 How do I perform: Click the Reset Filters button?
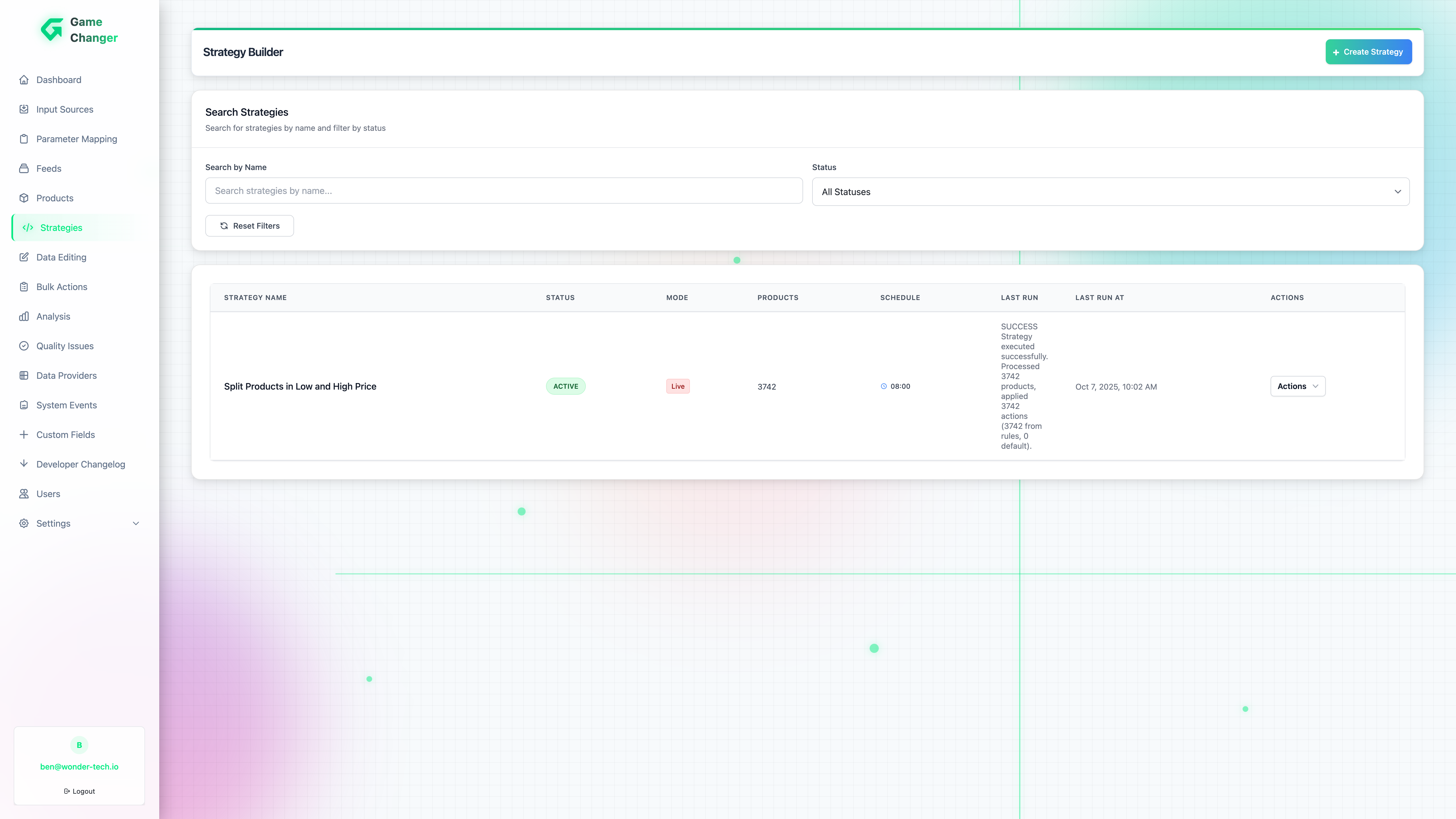click(x=249, y=226)
